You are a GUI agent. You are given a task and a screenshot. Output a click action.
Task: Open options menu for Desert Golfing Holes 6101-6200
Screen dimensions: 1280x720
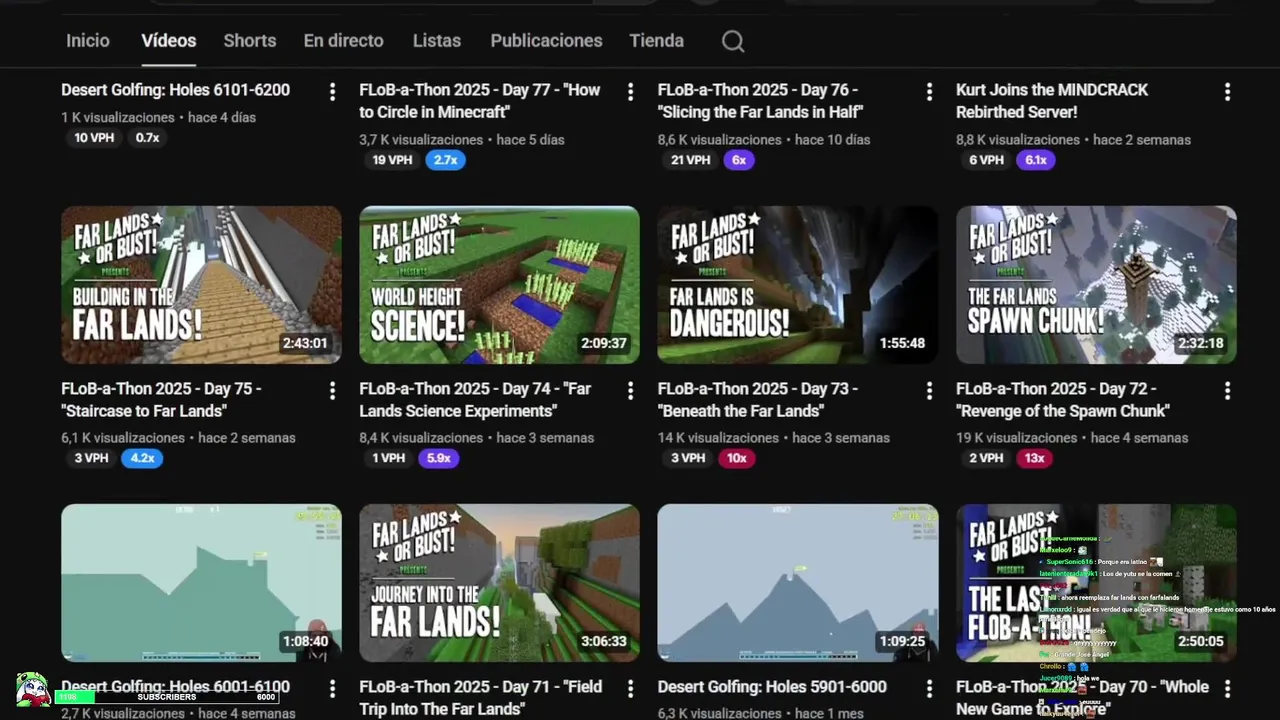[x=332, y=92]
